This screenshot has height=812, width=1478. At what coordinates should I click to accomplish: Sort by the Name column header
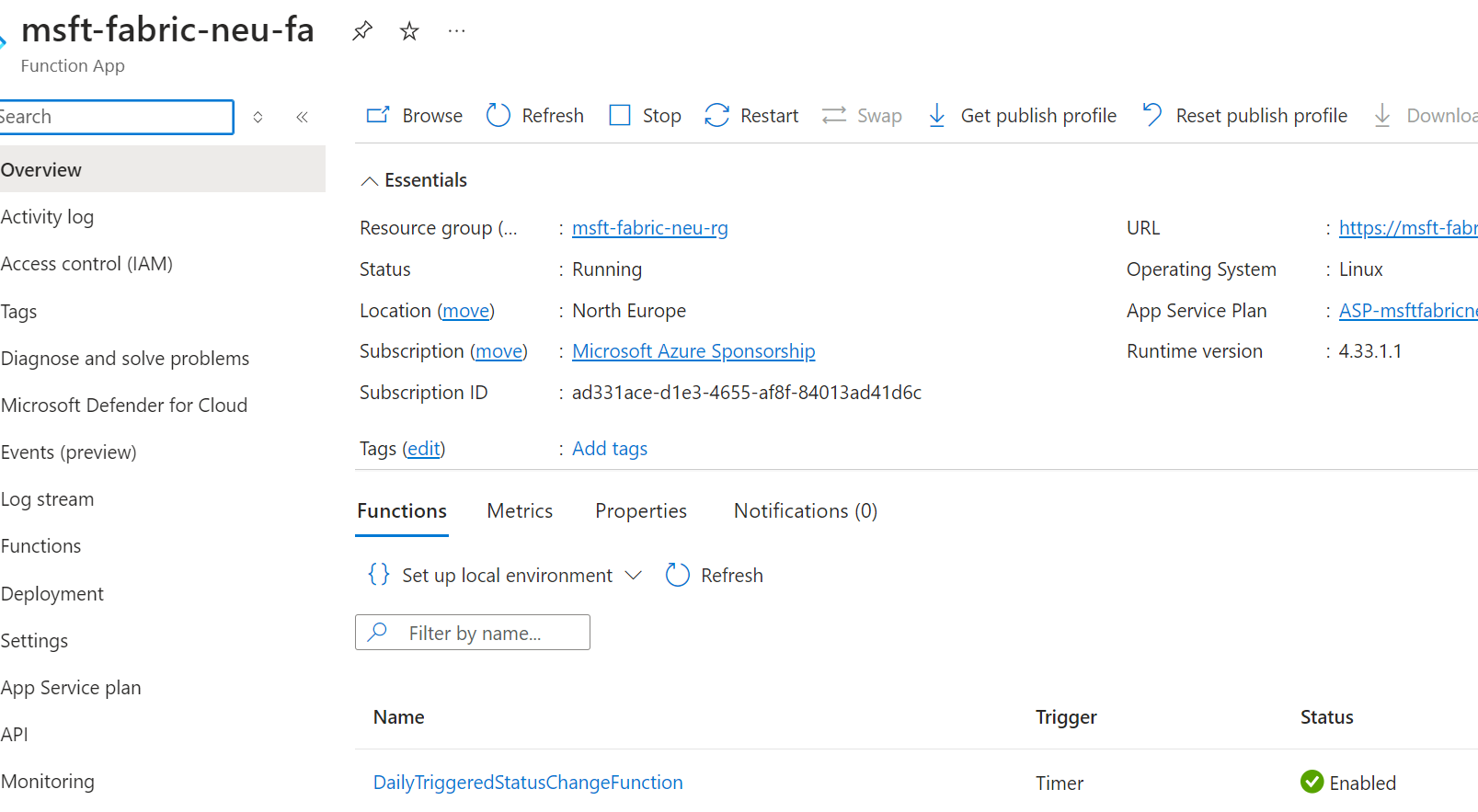point(399,717)
